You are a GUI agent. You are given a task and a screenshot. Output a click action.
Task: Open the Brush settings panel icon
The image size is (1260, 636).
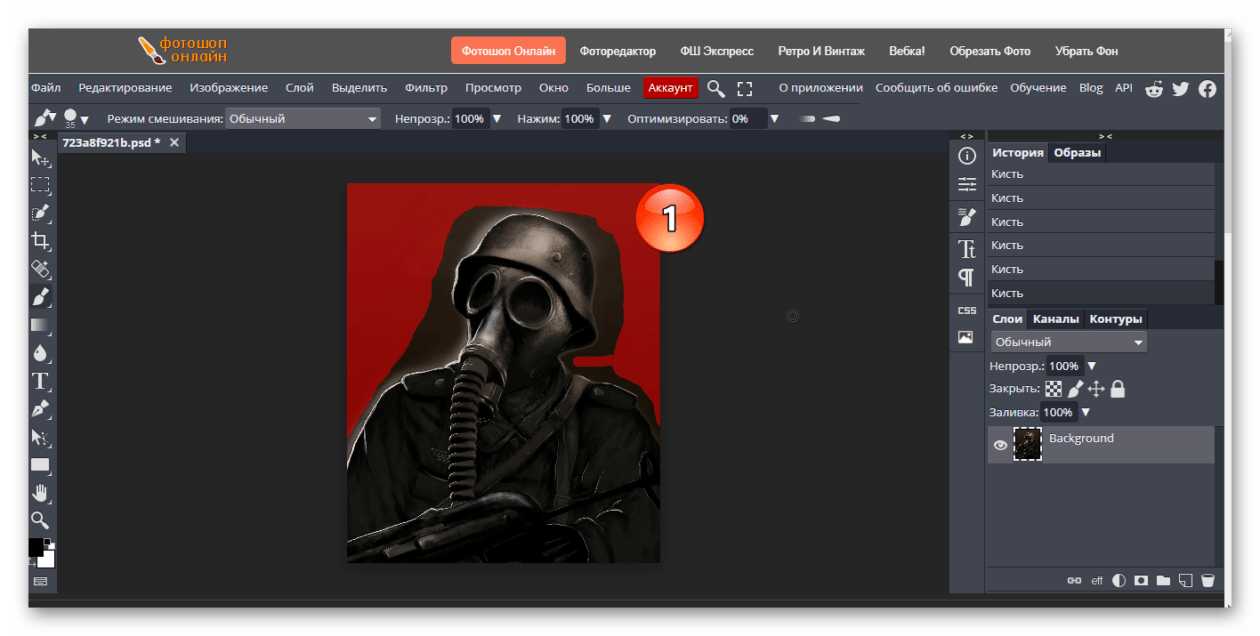[967, 216]
